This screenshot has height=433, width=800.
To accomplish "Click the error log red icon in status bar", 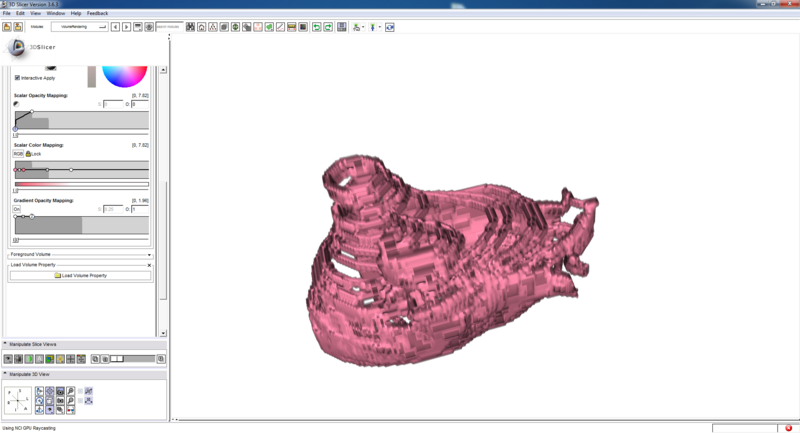I will coord(789,428).
